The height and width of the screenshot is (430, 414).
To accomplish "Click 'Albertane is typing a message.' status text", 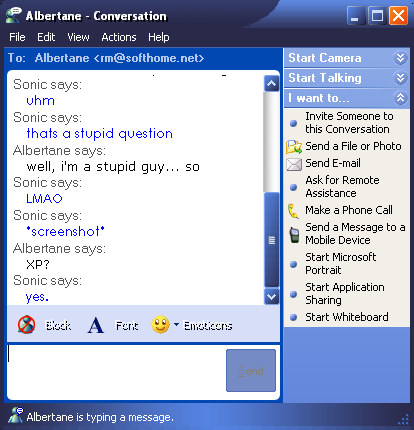I will (x=100, y=417).
